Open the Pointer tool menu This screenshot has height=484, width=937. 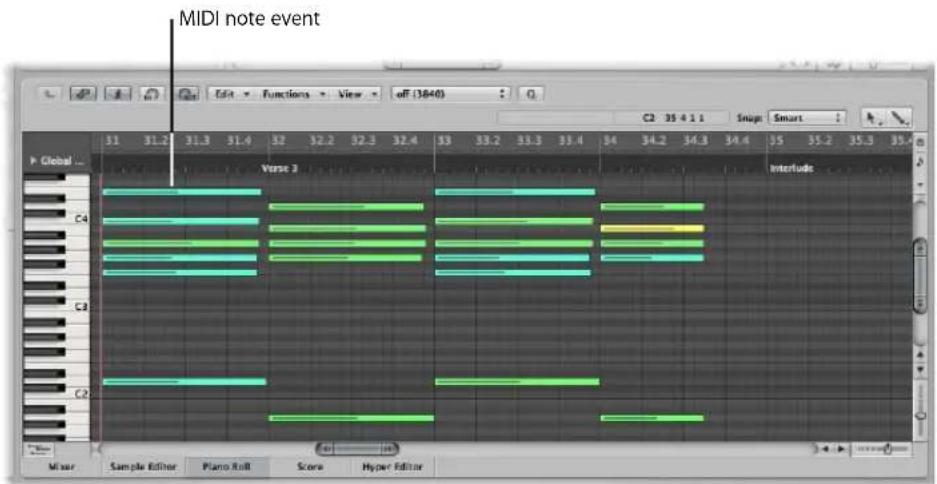point(872,118)
